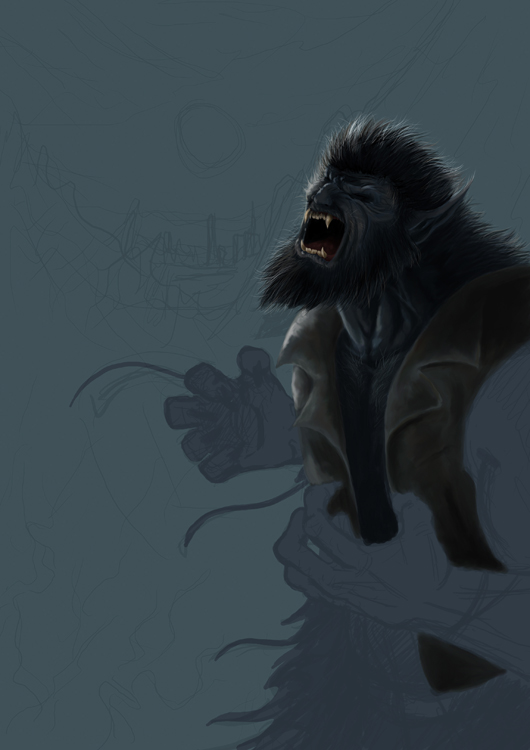The height and width of the screenshot is (750, 530).
Task: Click the curved line above the fist
Action: point(125,378)
